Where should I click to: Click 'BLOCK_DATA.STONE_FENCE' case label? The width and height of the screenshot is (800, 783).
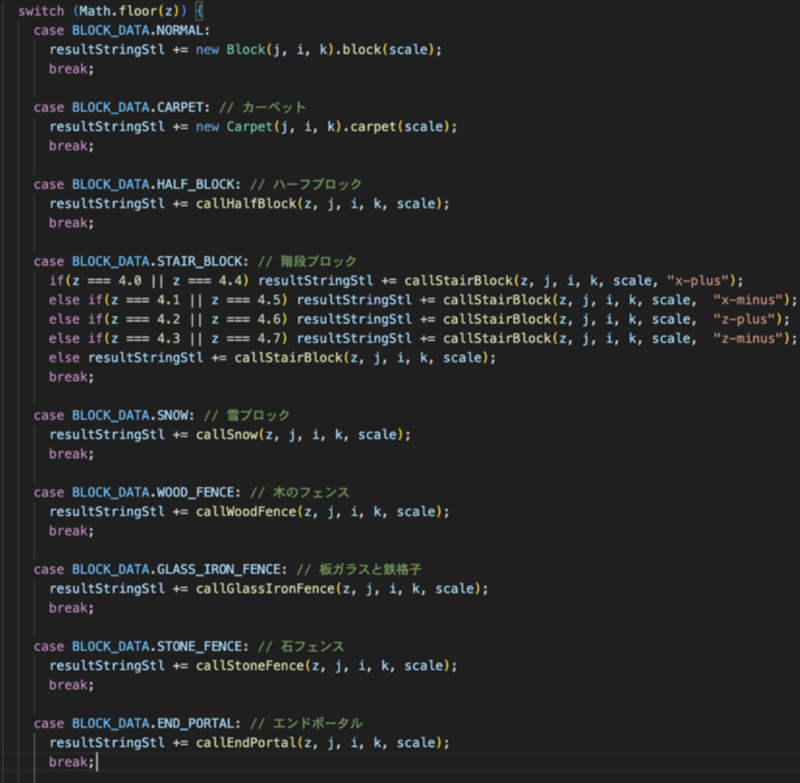coord(157,646)
